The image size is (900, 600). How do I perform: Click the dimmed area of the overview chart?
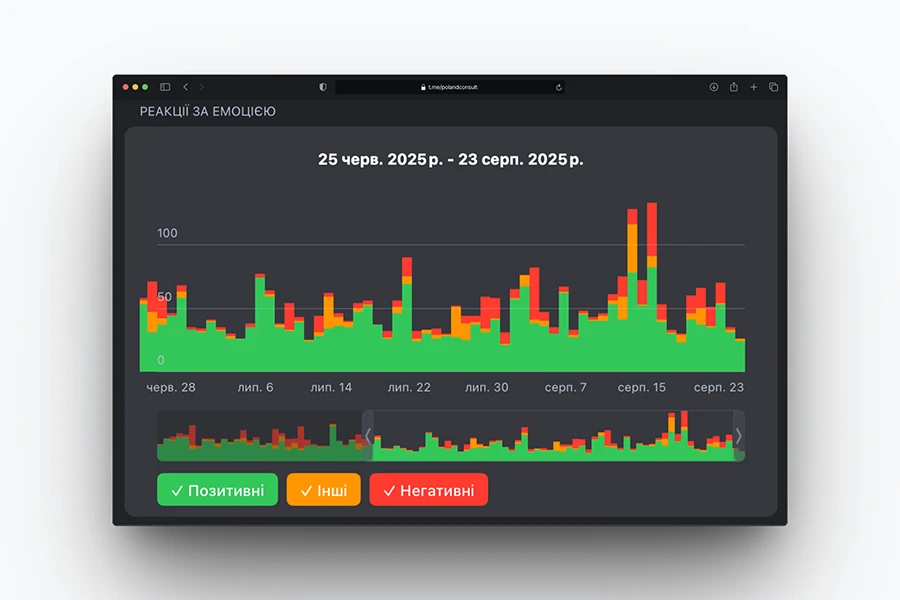[260, 436]
